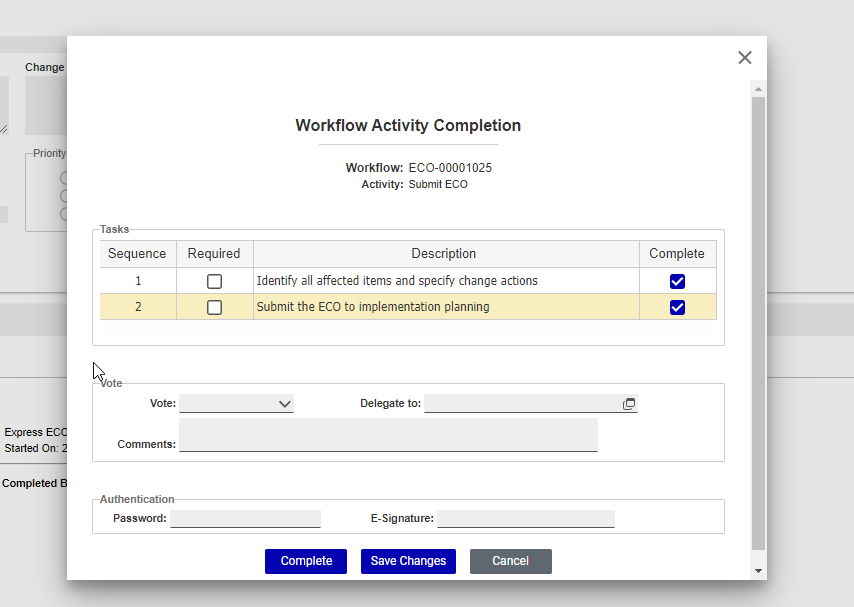
Task: Uncheck Complete for Identify all affected items
Action: click(677, 281)
